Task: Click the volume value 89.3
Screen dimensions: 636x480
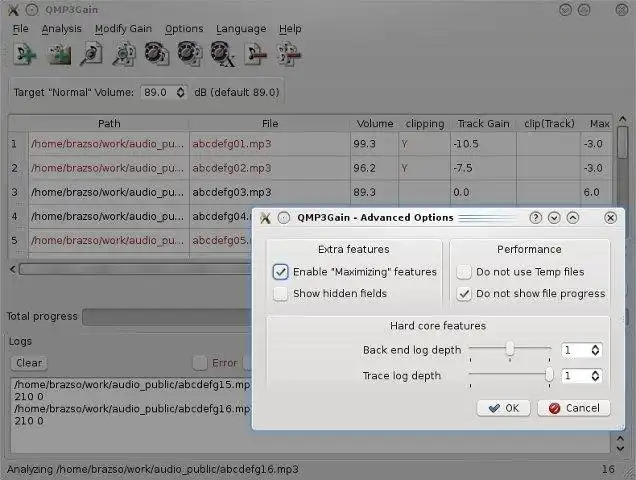Action: pos(364,192)
